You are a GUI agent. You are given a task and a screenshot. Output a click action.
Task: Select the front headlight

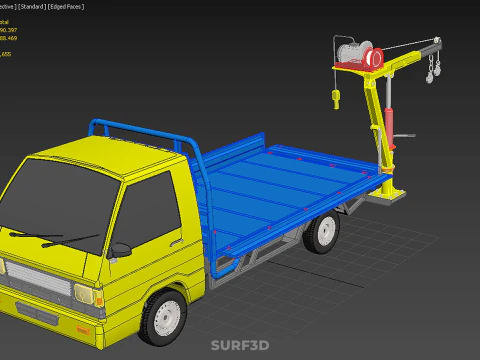pos(83,294)
